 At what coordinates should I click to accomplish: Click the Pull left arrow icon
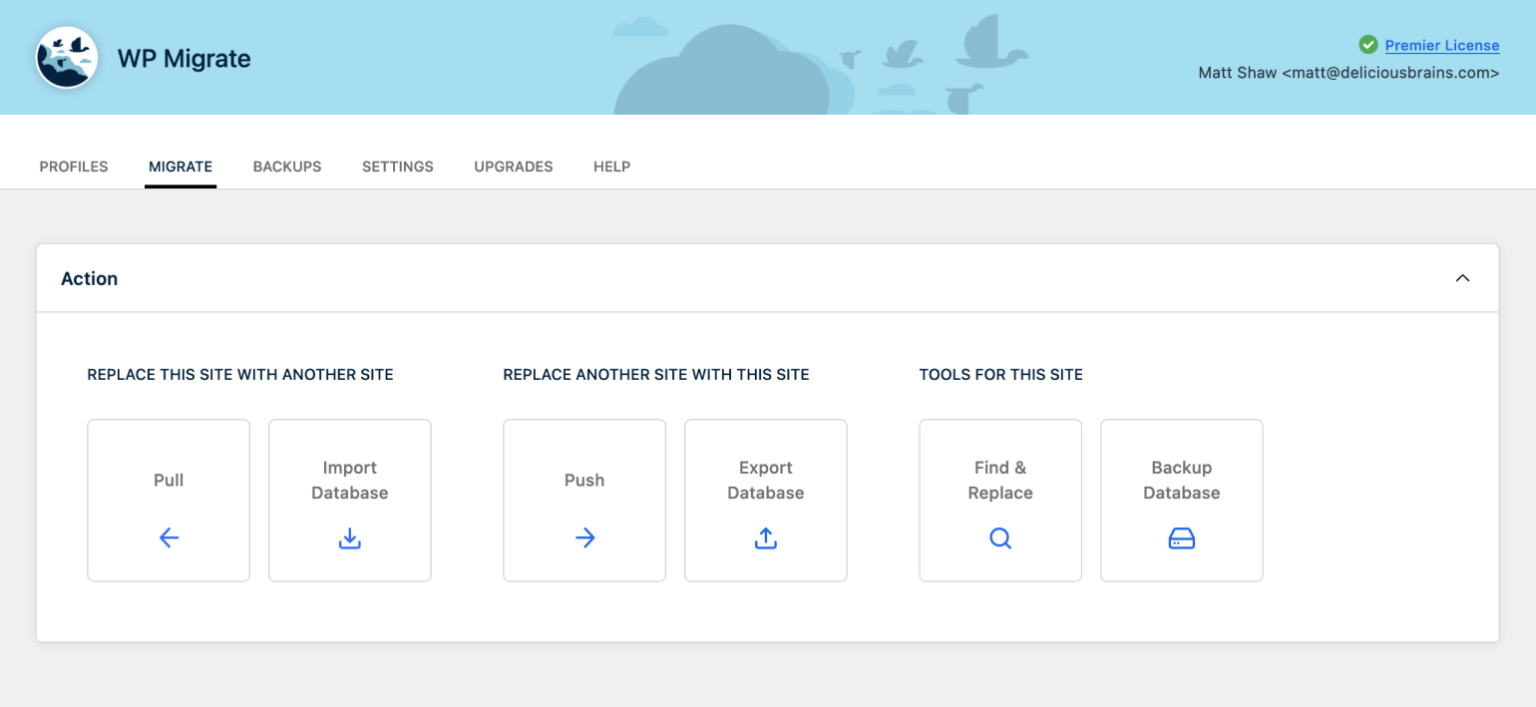pos(169,538)
